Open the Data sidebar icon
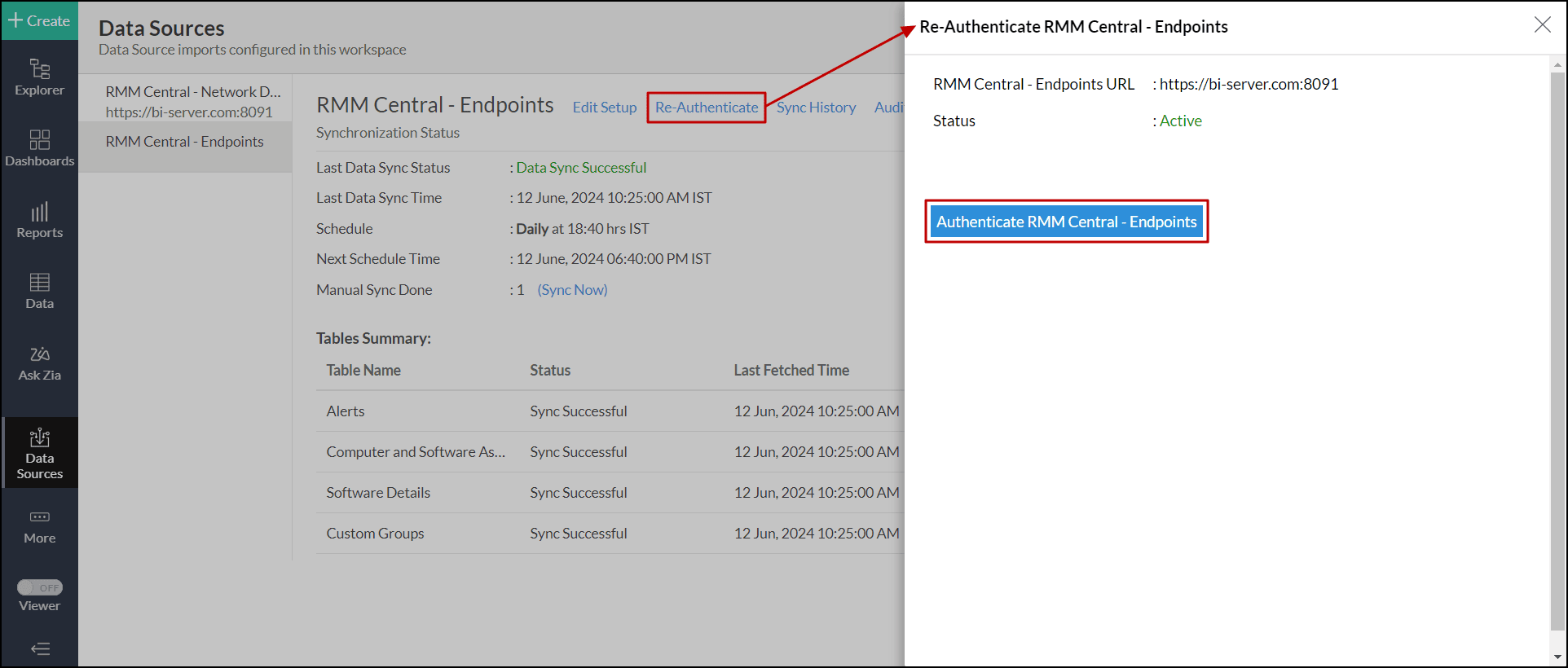The height and width of the screenshot is (668, 1568). (39, 291)
